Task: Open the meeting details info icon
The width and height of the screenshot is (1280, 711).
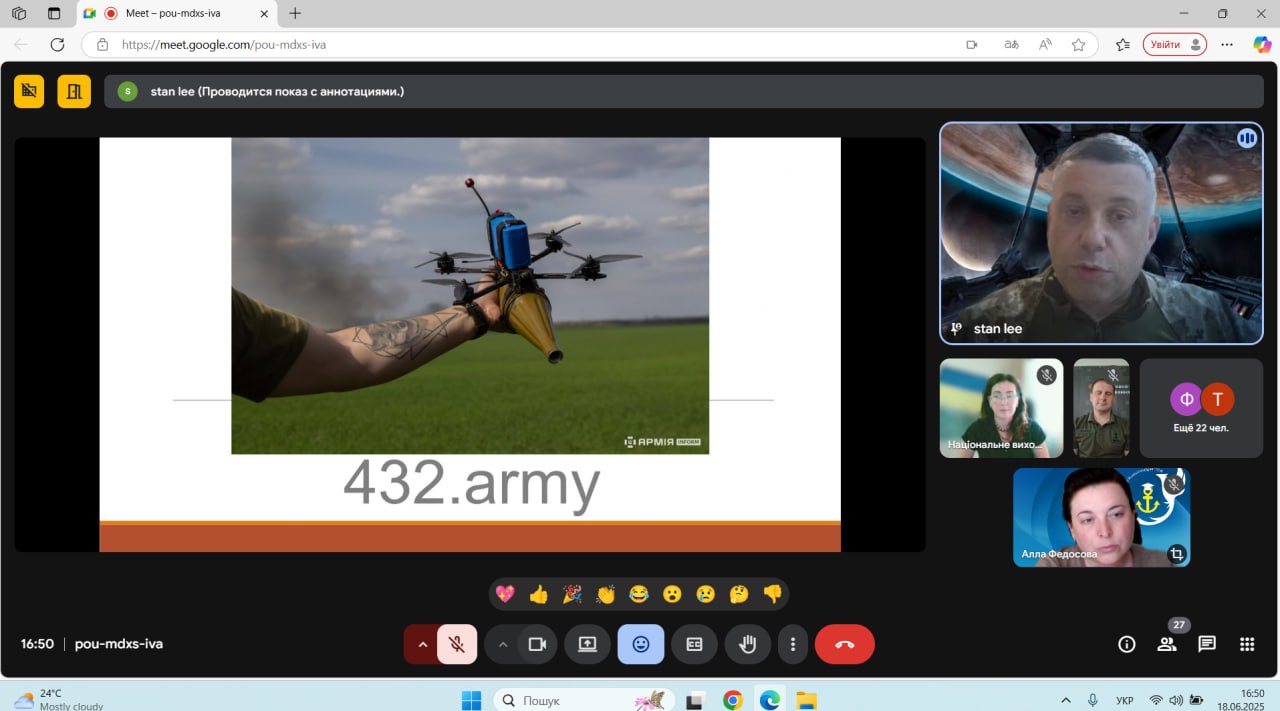Action: tap(1127, 644)
